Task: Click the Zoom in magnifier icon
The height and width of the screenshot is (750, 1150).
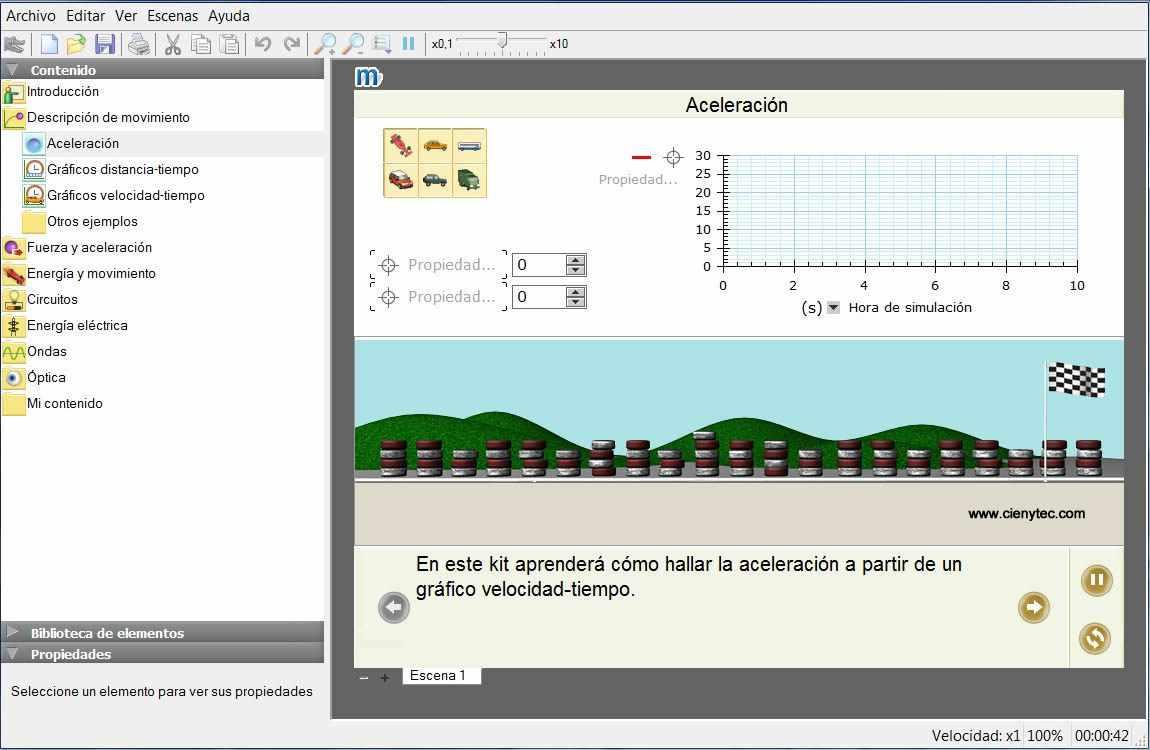Action: 325,44
